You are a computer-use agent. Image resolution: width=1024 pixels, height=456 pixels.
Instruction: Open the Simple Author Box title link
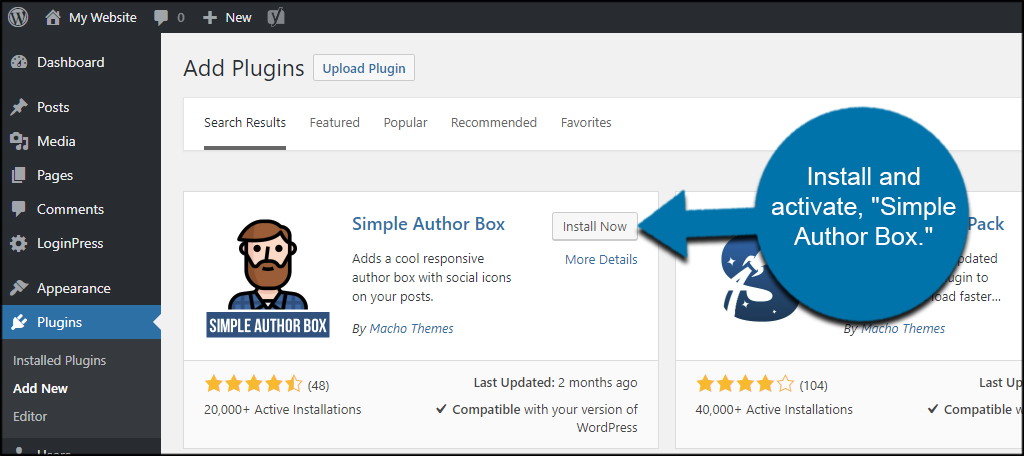[428, 224]
